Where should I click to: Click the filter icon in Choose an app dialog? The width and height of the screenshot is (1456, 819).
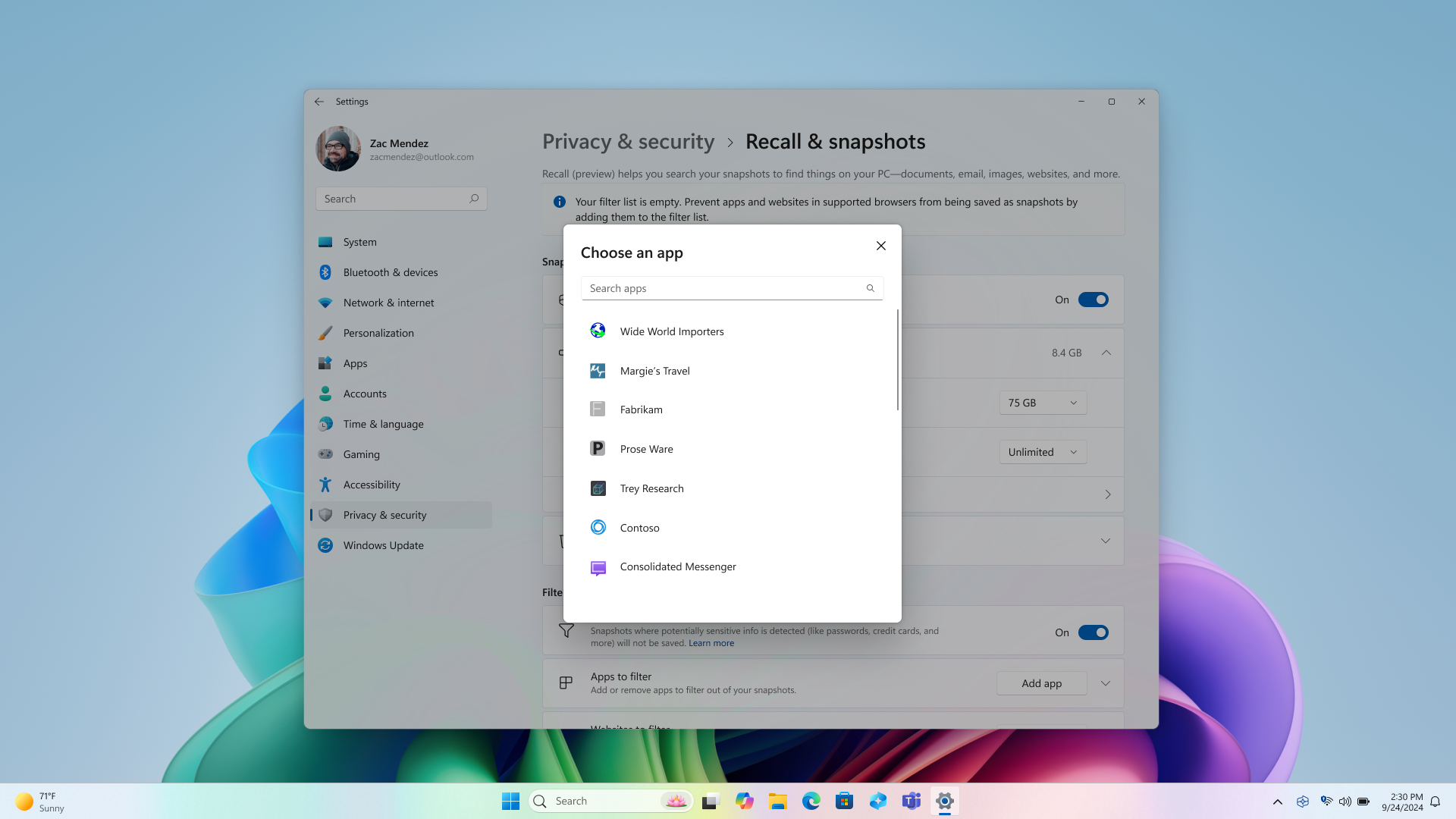(x=870, y=288)
